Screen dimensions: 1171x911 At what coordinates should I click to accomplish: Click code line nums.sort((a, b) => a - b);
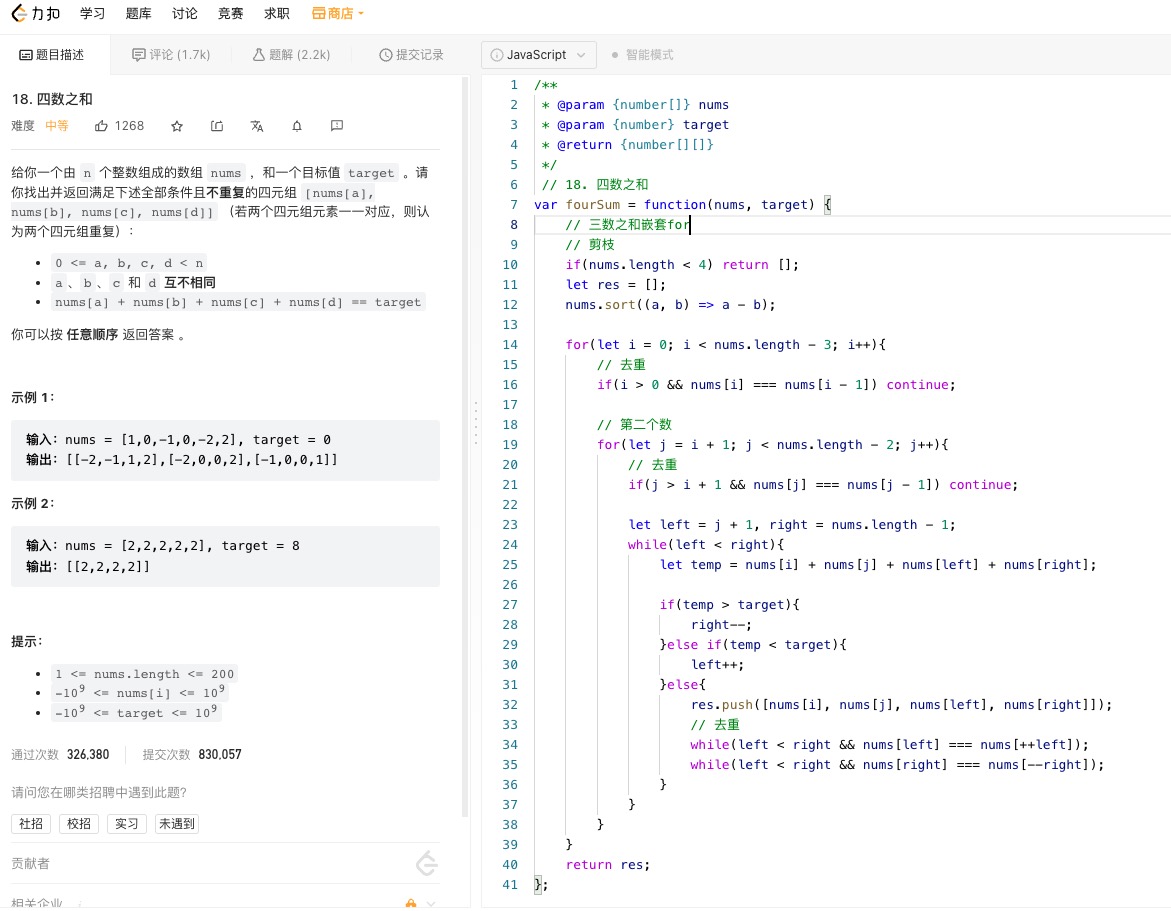pyautogui.click(x=670, y=304)
